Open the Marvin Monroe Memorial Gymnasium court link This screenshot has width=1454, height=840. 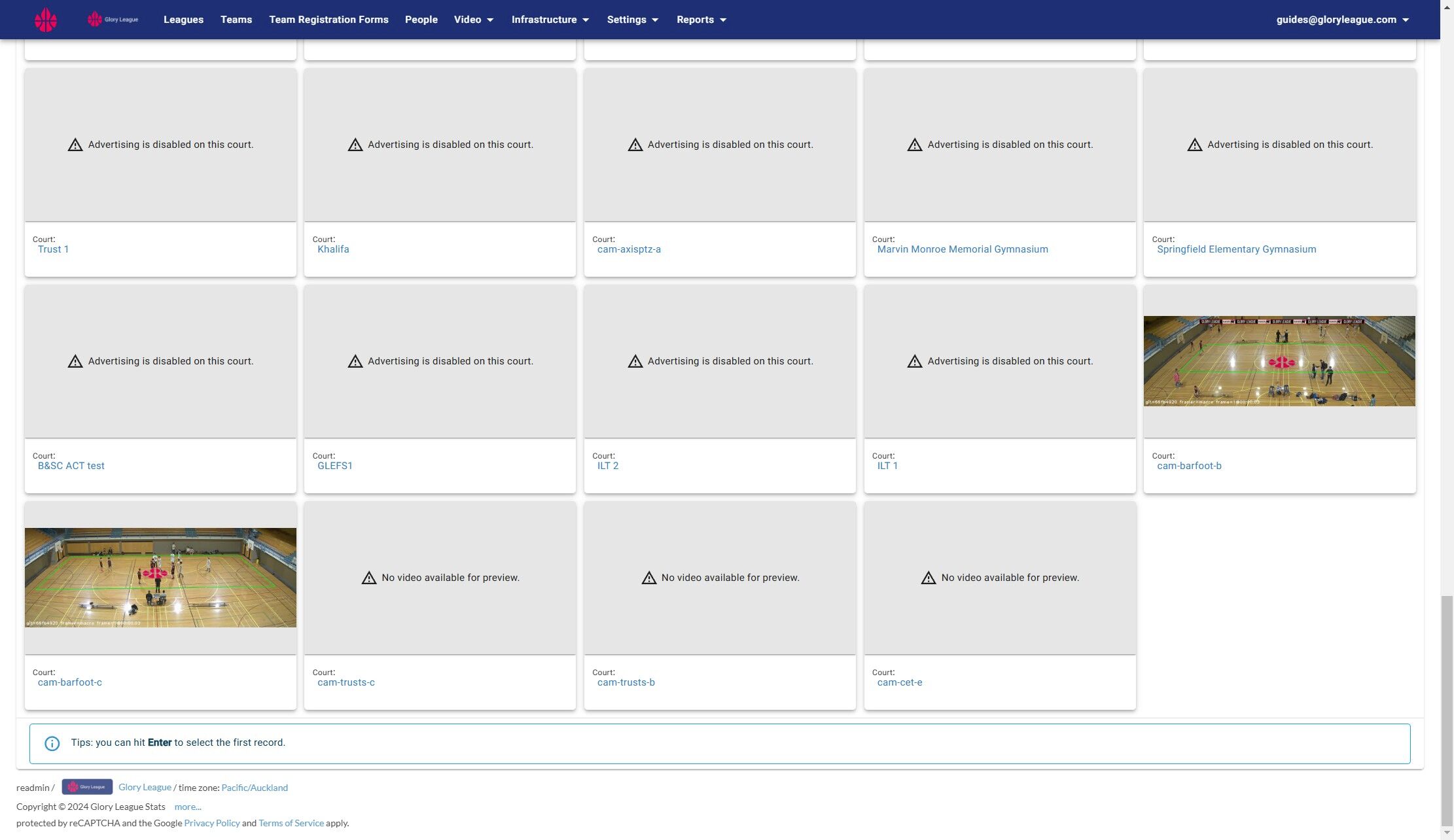pos(963,249)
